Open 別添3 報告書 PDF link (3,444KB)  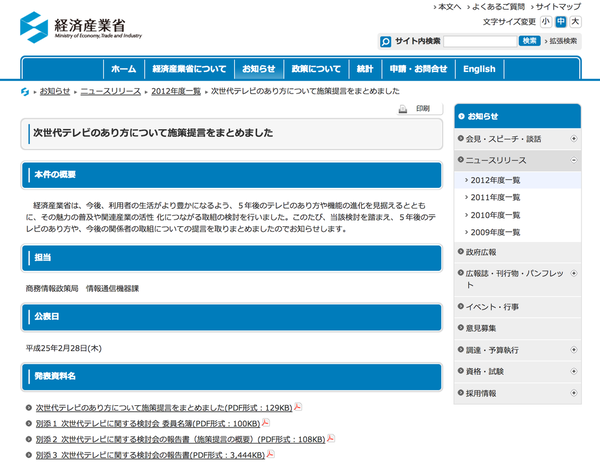[x=150, y=455]
